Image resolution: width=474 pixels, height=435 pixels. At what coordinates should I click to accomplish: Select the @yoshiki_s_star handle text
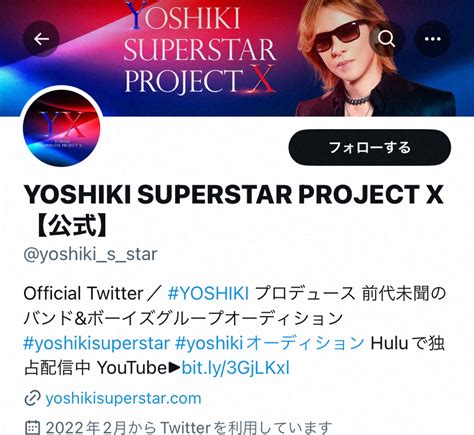90,255
